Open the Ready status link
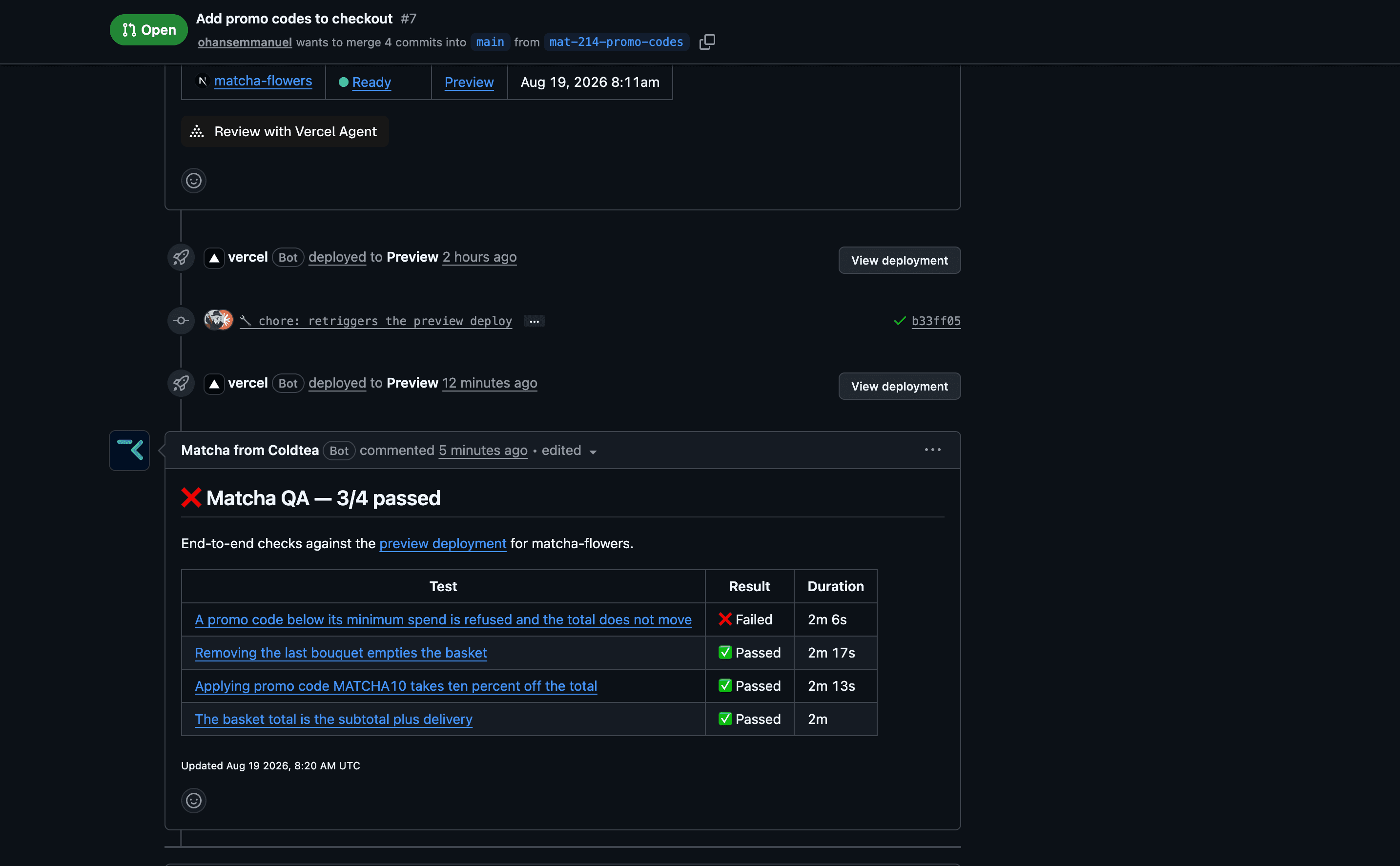Screen dimensions: 1400x866 point(371,82)
